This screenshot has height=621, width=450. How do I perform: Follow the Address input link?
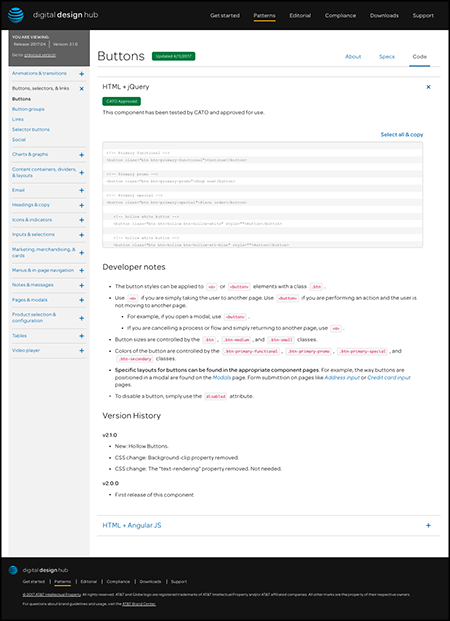click(342, 377)
